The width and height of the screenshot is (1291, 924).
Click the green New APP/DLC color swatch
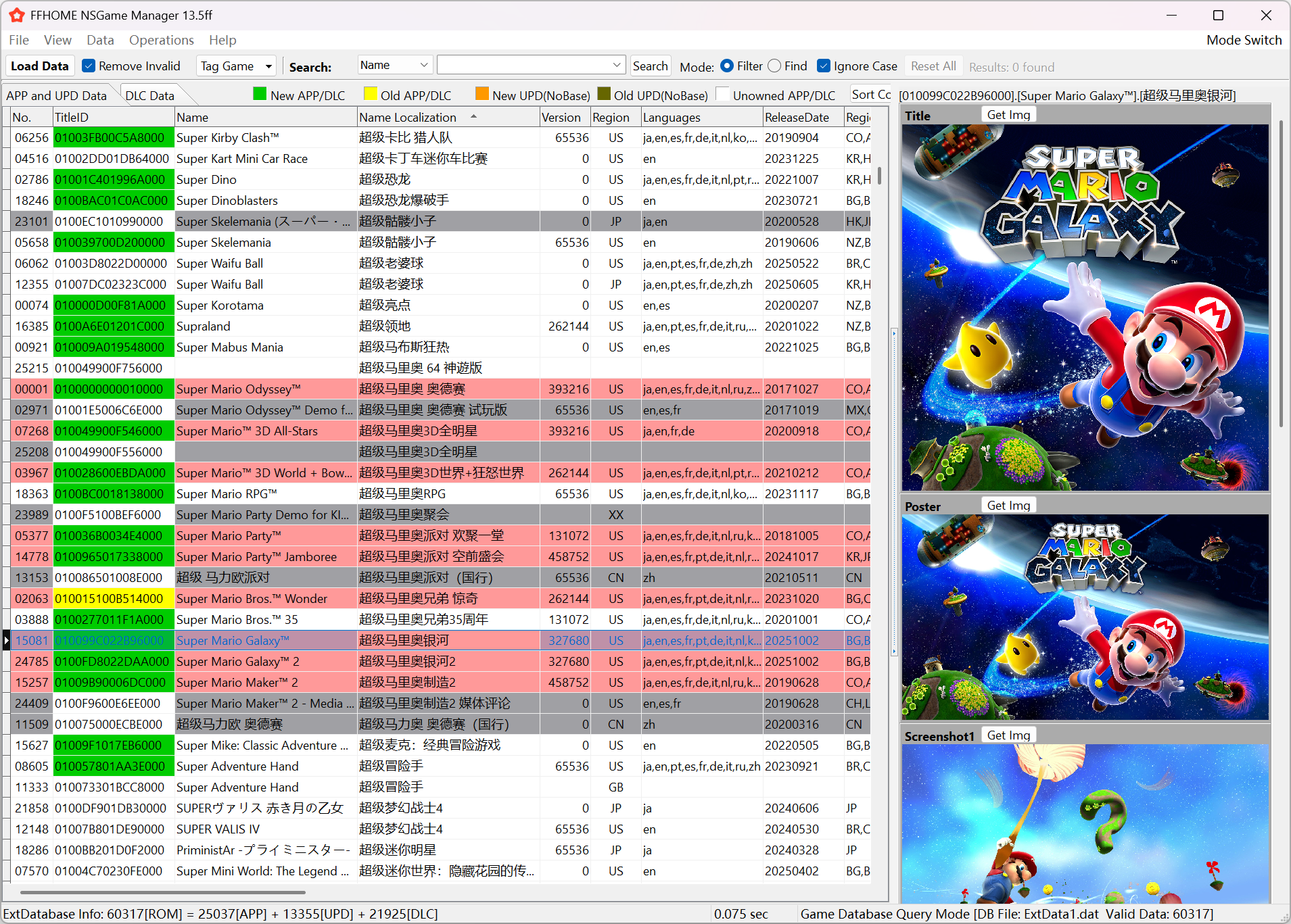pos(260,94)
